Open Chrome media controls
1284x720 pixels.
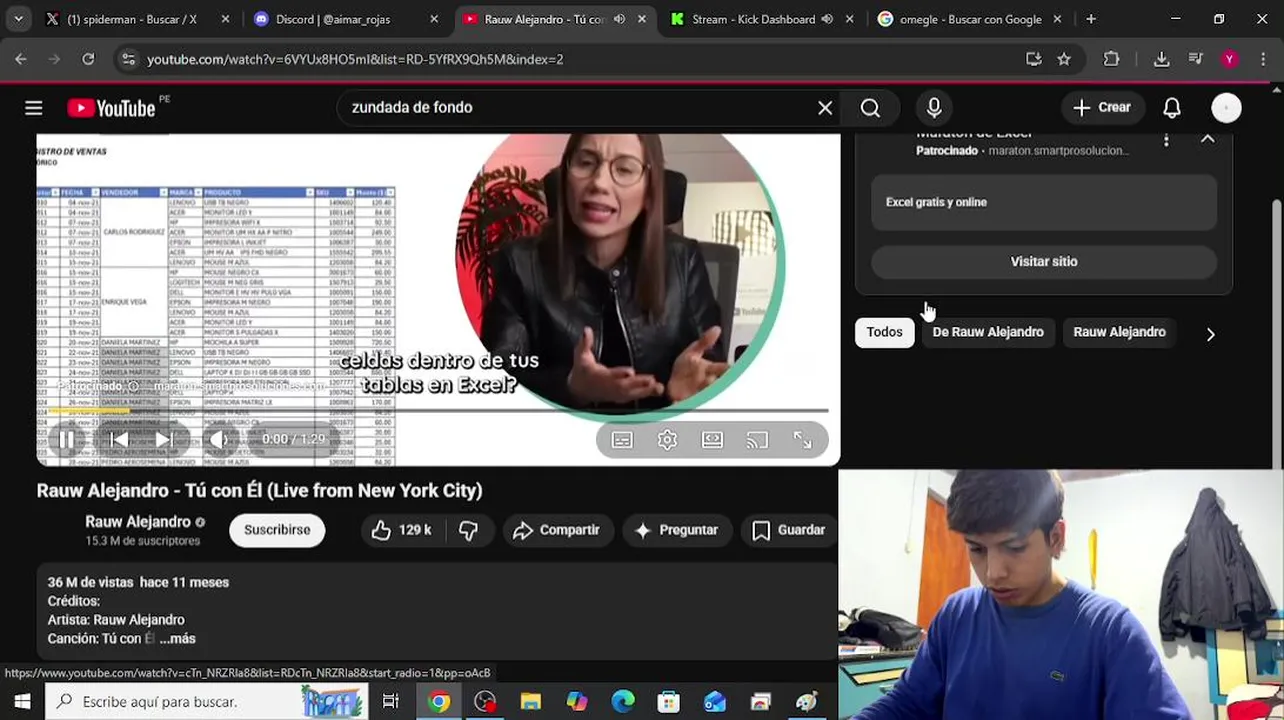pyautogui.click(x=1195, y=59)
